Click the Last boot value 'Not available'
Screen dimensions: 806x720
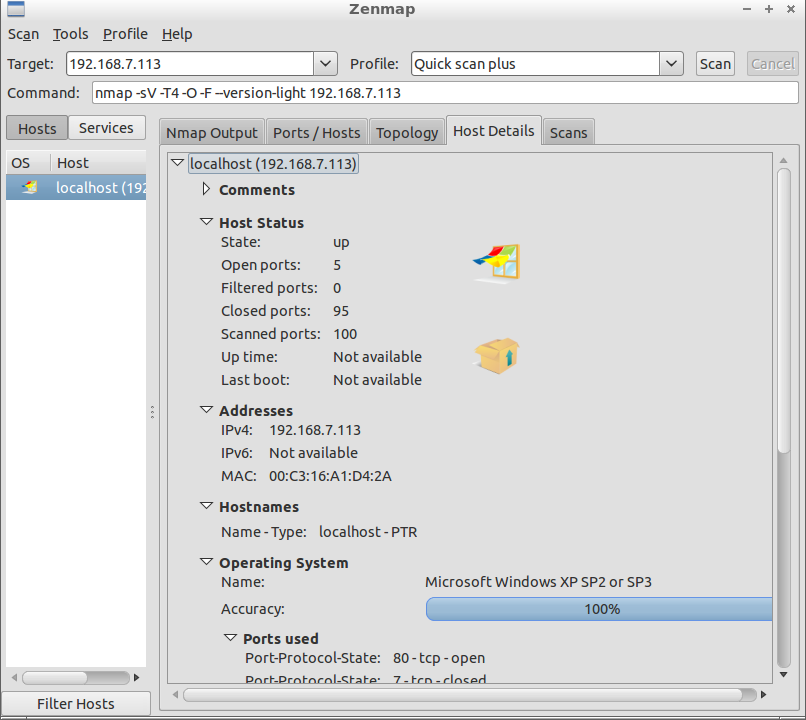point(377,380)
